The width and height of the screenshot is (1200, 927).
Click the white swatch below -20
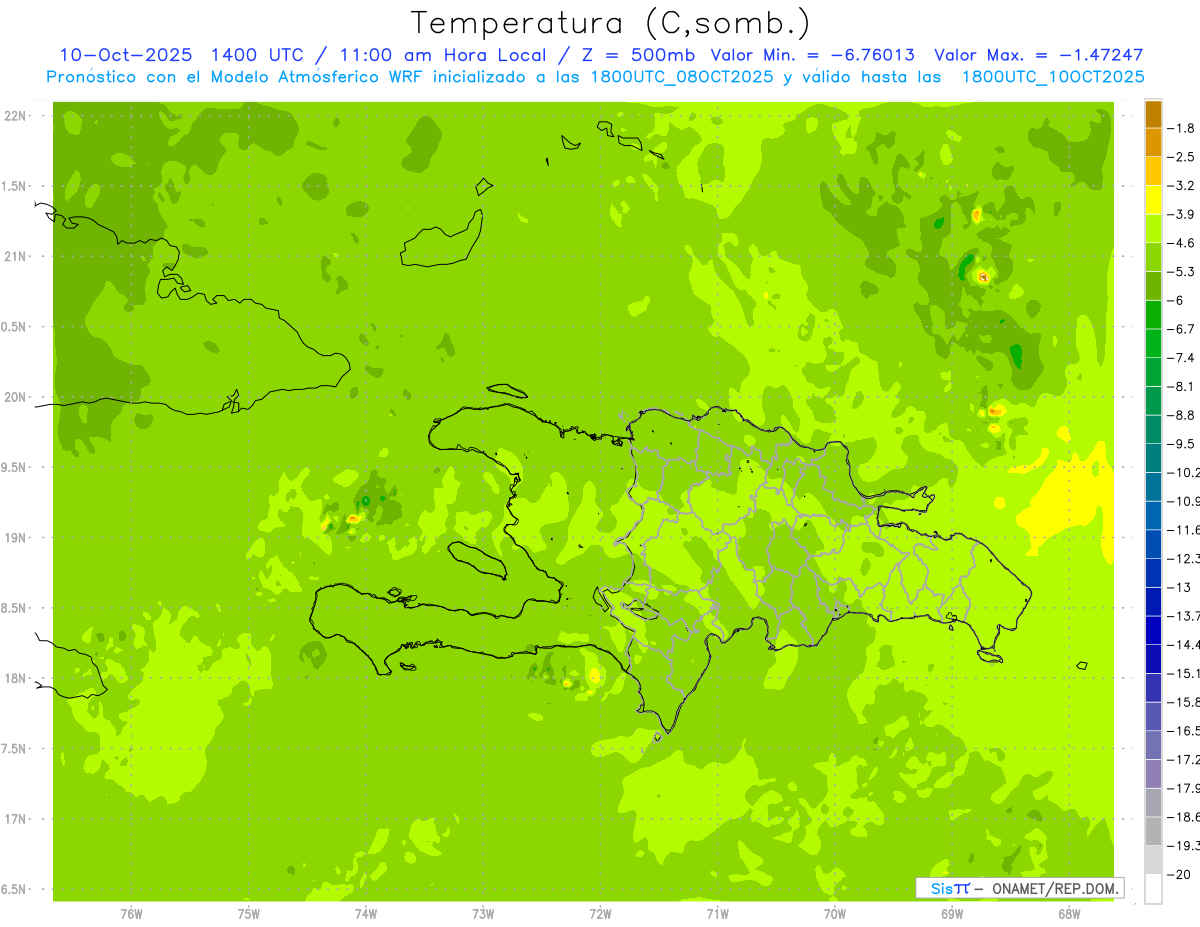[1153, 888]
